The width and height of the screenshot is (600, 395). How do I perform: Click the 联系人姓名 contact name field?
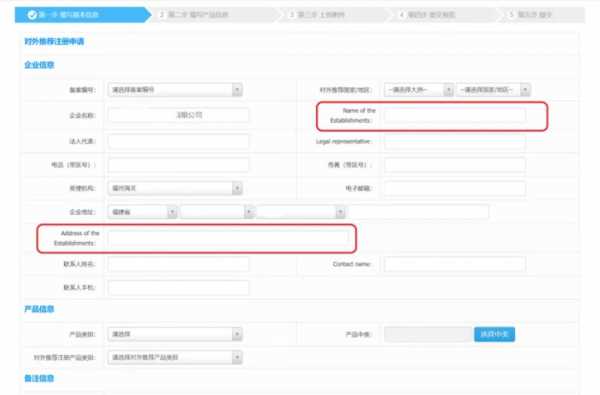178,264
